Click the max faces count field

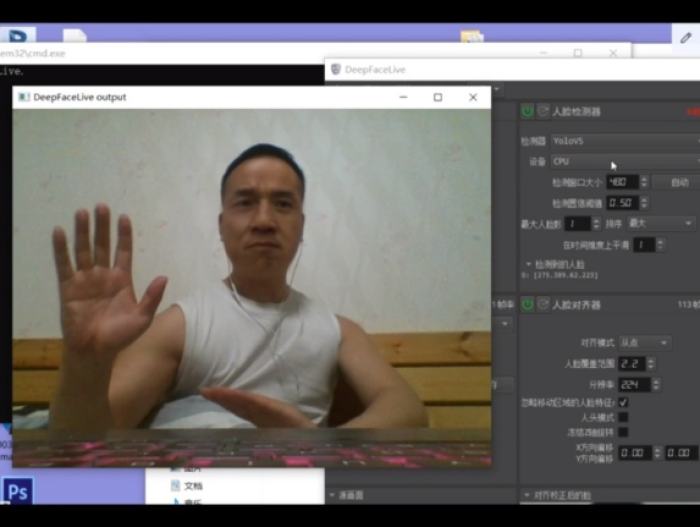pos(578,223)
